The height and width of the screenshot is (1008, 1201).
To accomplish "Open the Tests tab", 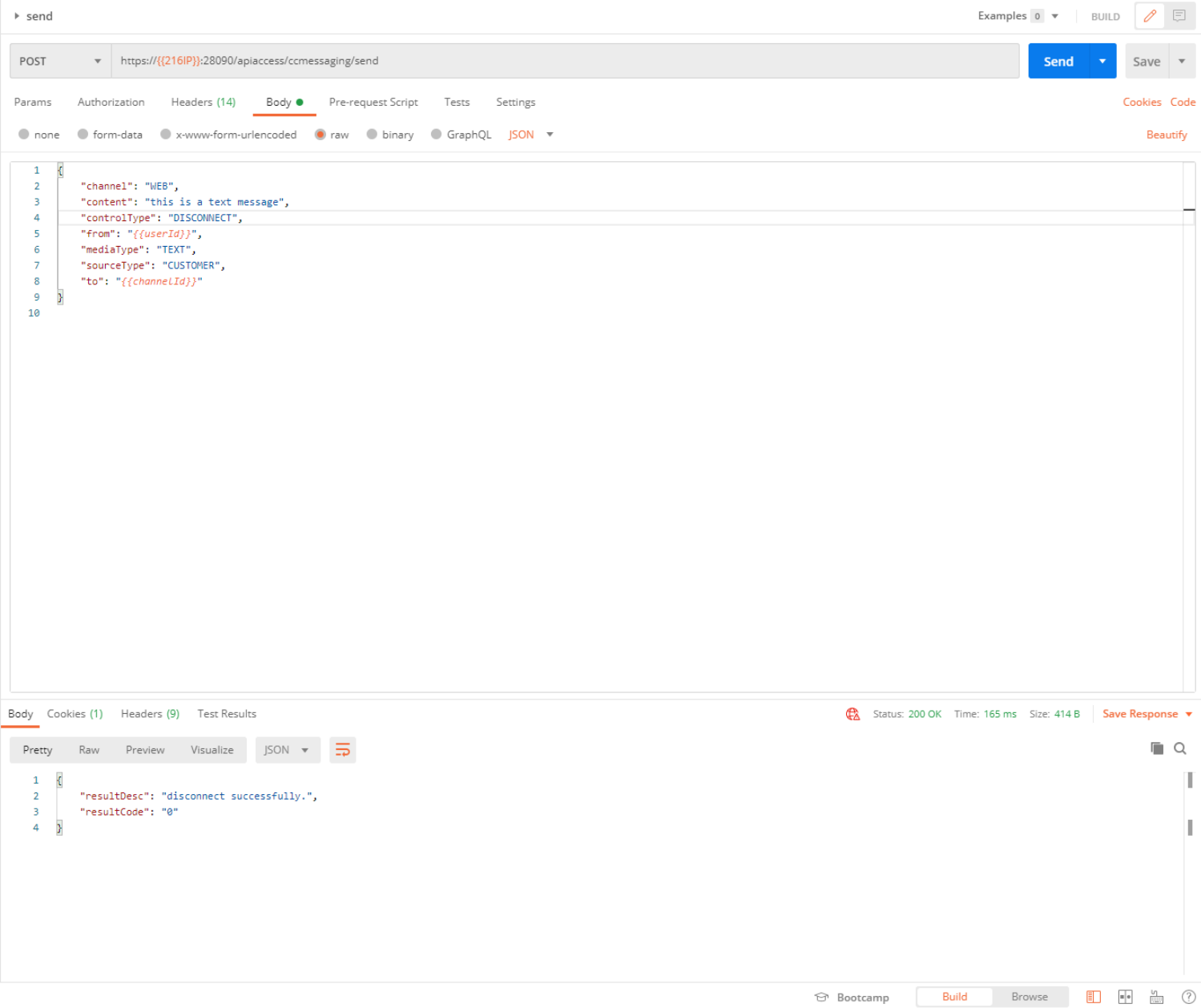I will [457, 102].
